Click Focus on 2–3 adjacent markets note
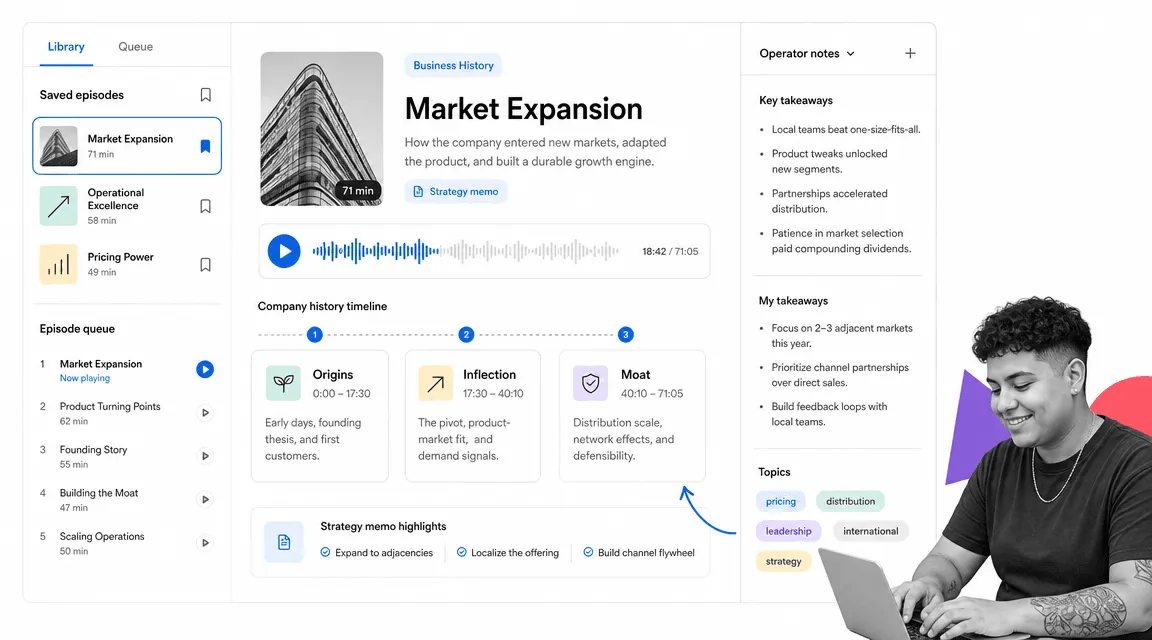This screenshot has width=1152, height=640. coord(842,336)
